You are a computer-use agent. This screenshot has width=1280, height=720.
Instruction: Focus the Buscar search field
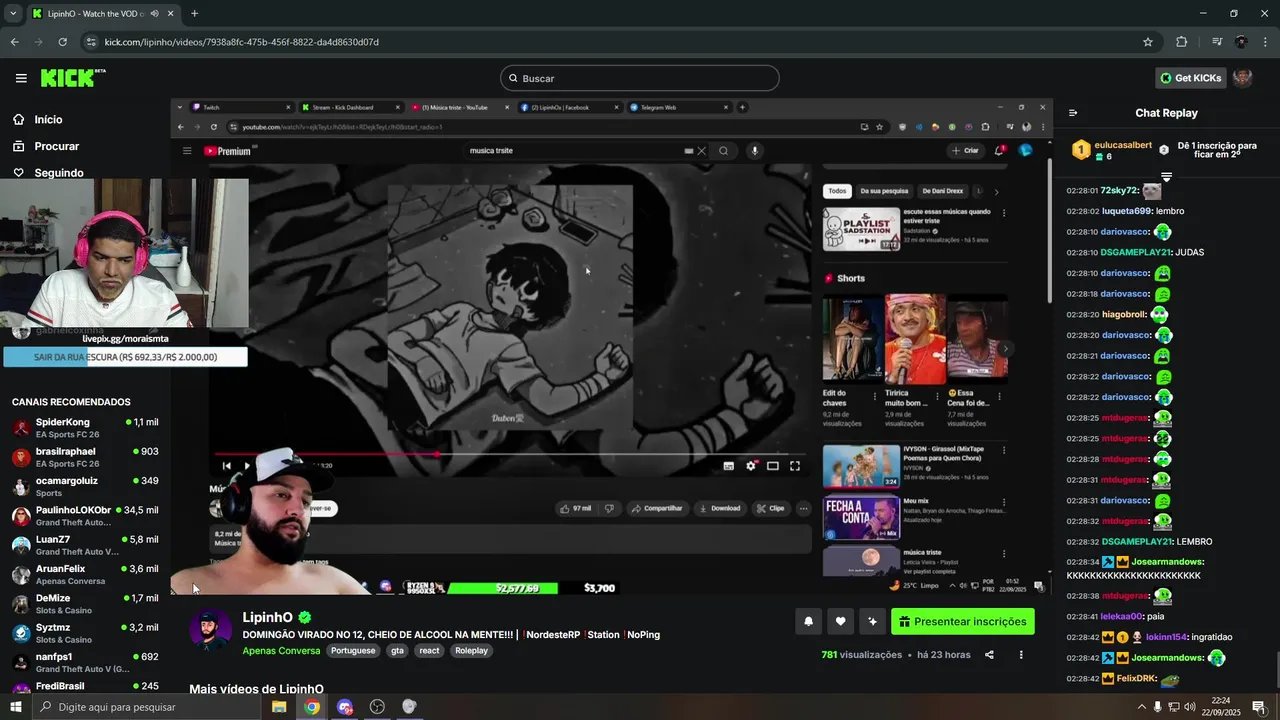[x=640, y=78]
